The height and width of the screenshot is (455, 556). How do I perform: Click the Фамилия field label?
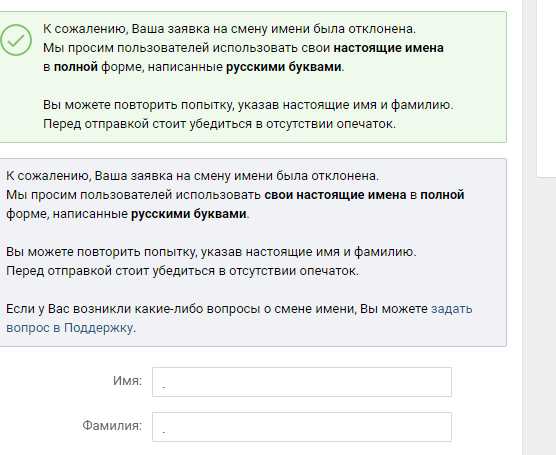112,425
